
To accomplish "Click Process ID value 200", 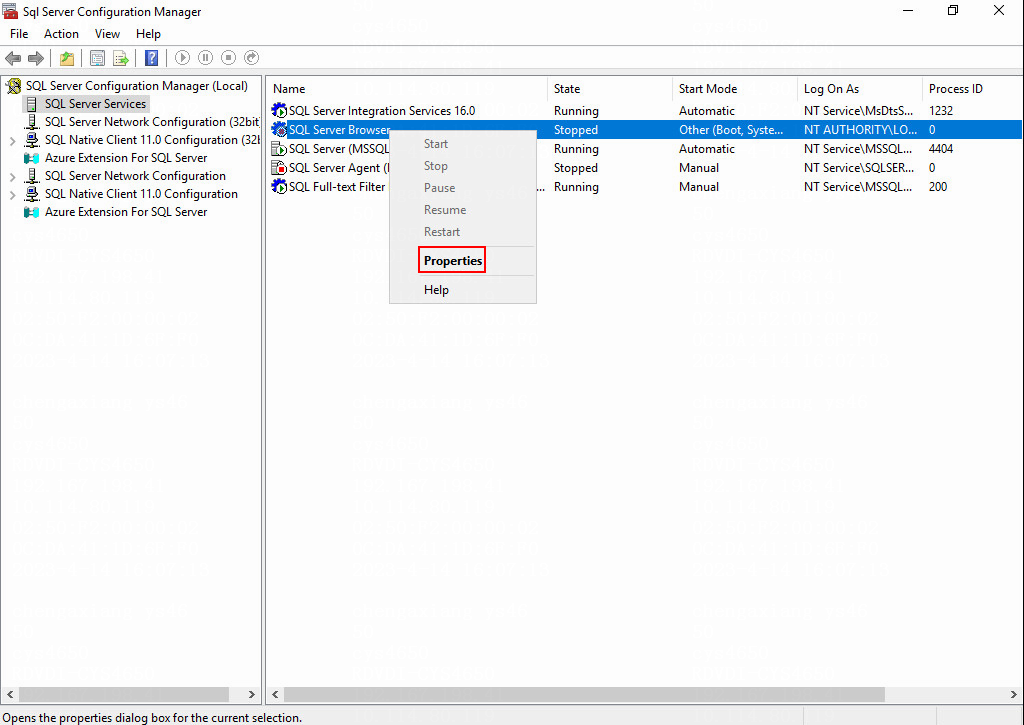I will 938,186.
